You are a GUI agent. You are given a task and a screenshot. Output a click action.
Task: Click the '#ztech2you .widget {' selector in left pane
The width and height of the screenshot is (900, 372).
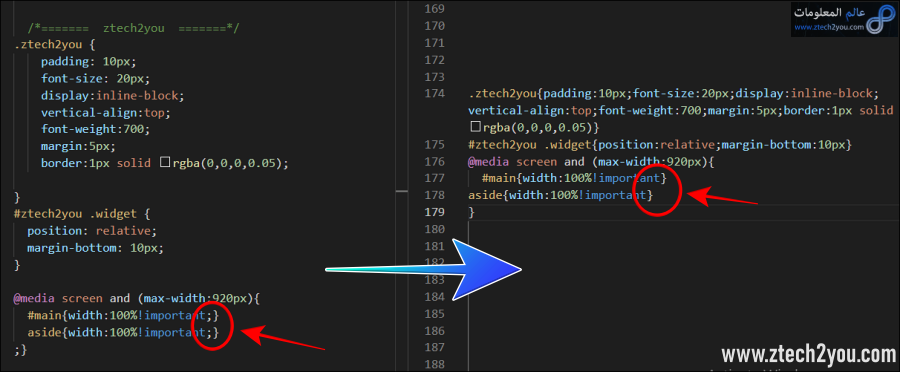82,214
